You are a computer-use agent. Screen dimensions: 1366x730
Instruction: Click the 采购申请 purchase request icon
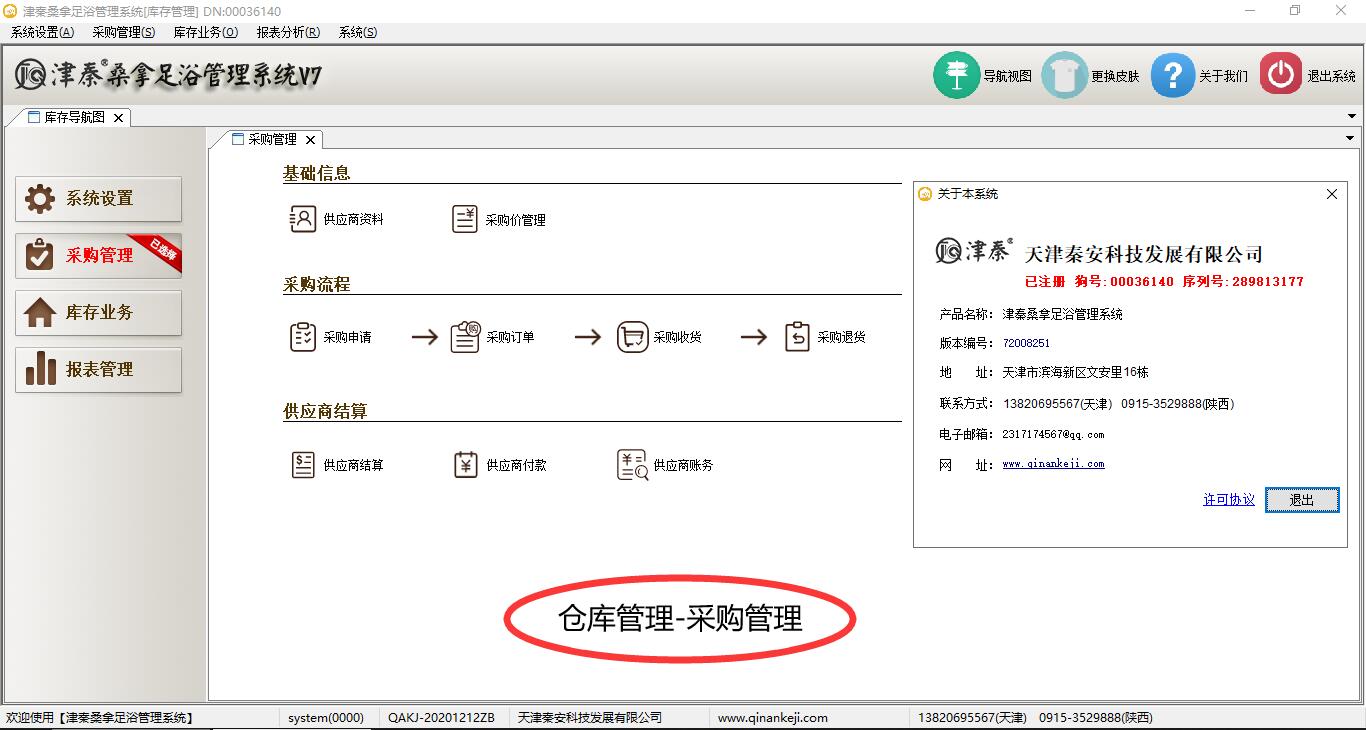click(303, 337)
